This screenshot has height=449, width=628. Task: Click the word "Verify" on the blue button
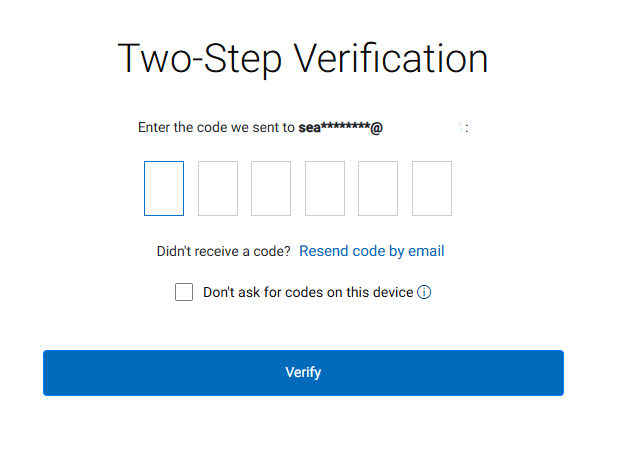pyautogui.click(x=303, y=373)
